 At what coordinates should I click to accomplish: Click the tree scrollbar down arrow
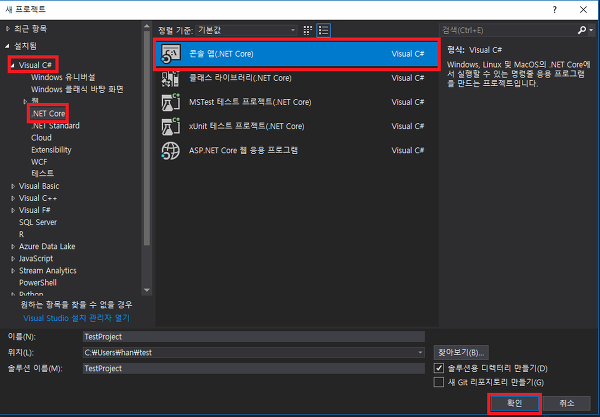pyautogui.click(x=147, y=290)
